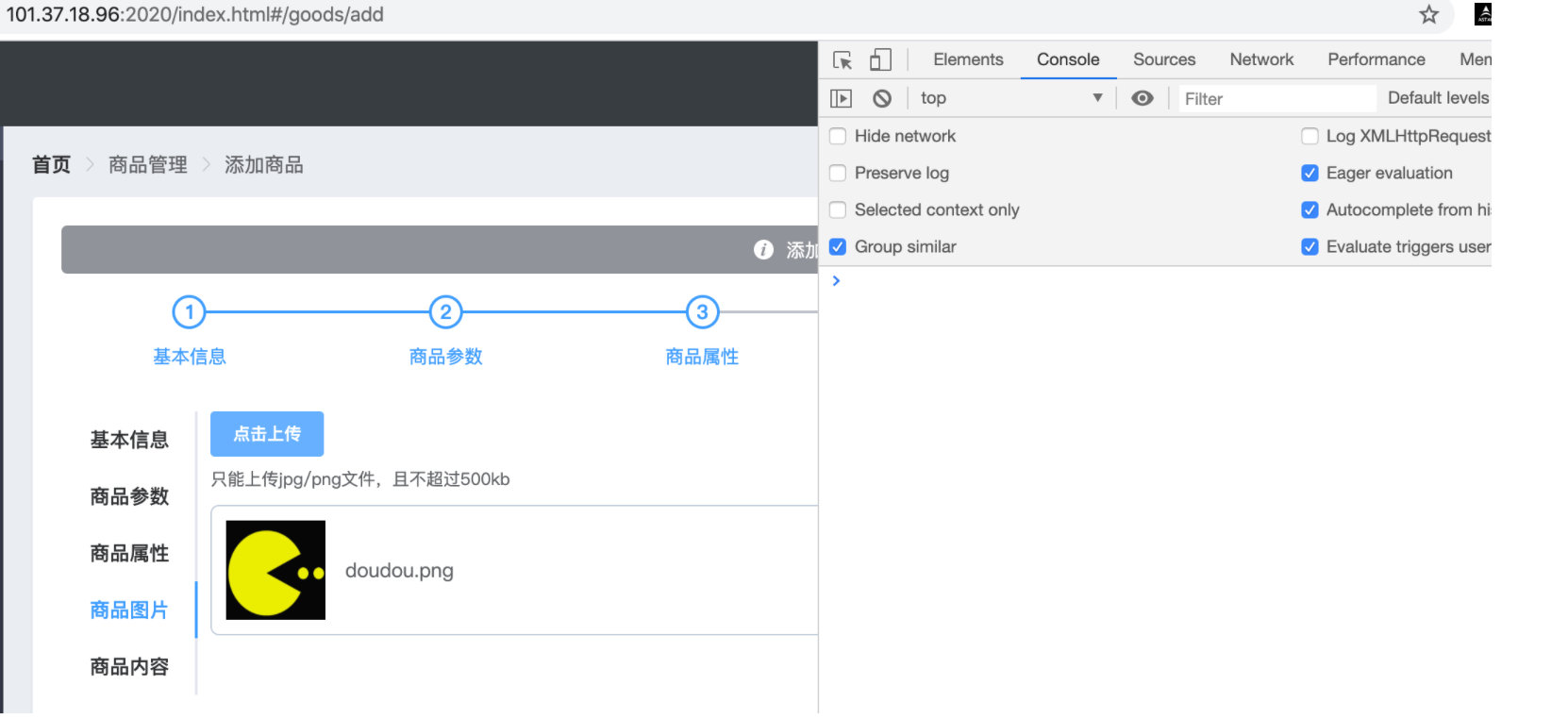This screenshot has height=719, width=1568.
Task: Switch to the Console tab
Action: (x=1068, y=59)
